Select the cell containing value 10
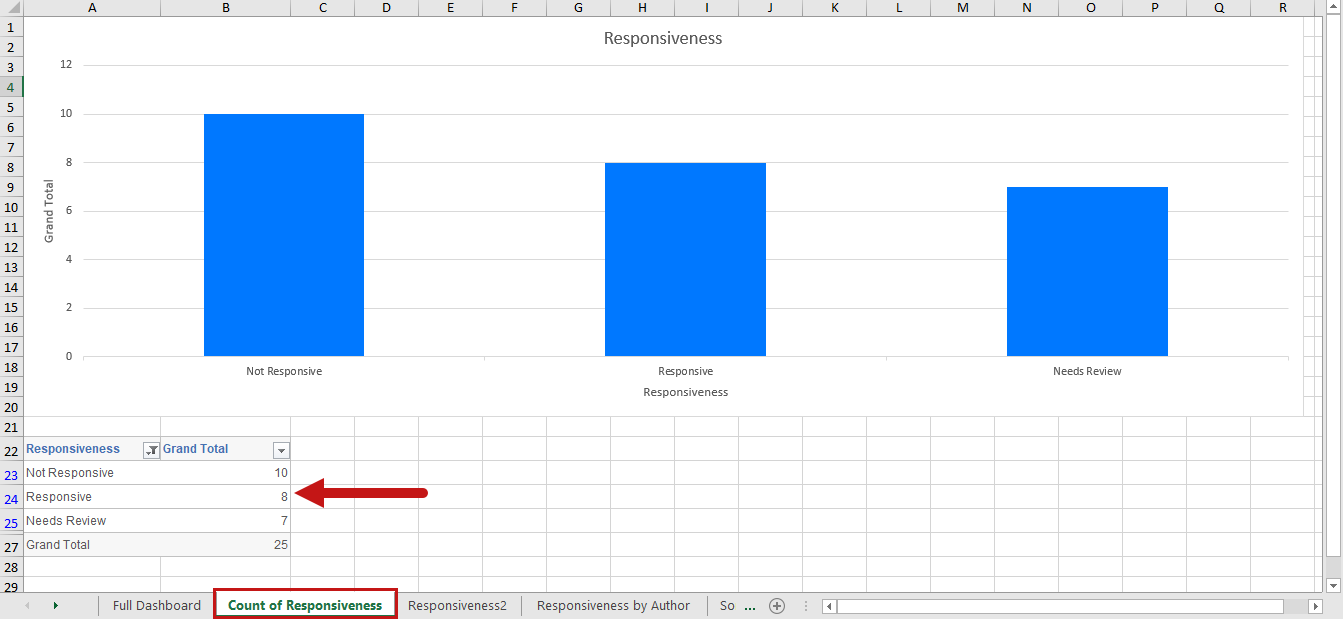Image resolution: width=1343 pixels, height=619 pixels. click(226, 473)
